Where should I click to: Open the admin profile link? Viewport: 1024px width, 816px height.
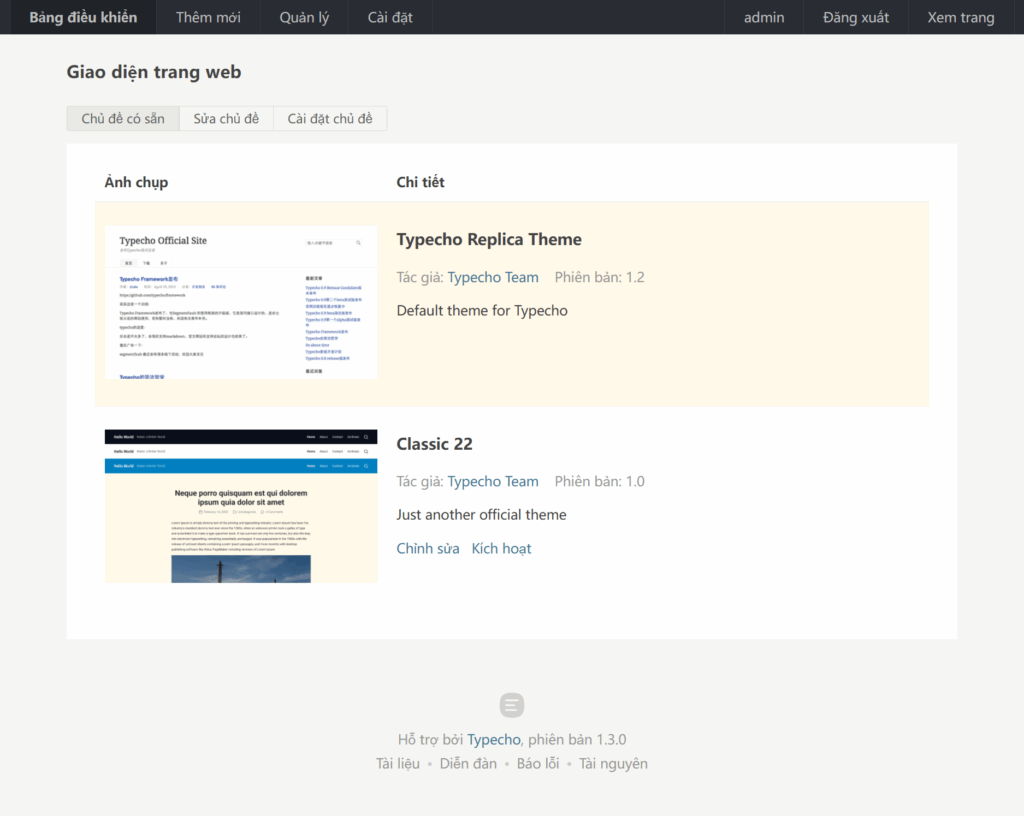pos(763,17)
